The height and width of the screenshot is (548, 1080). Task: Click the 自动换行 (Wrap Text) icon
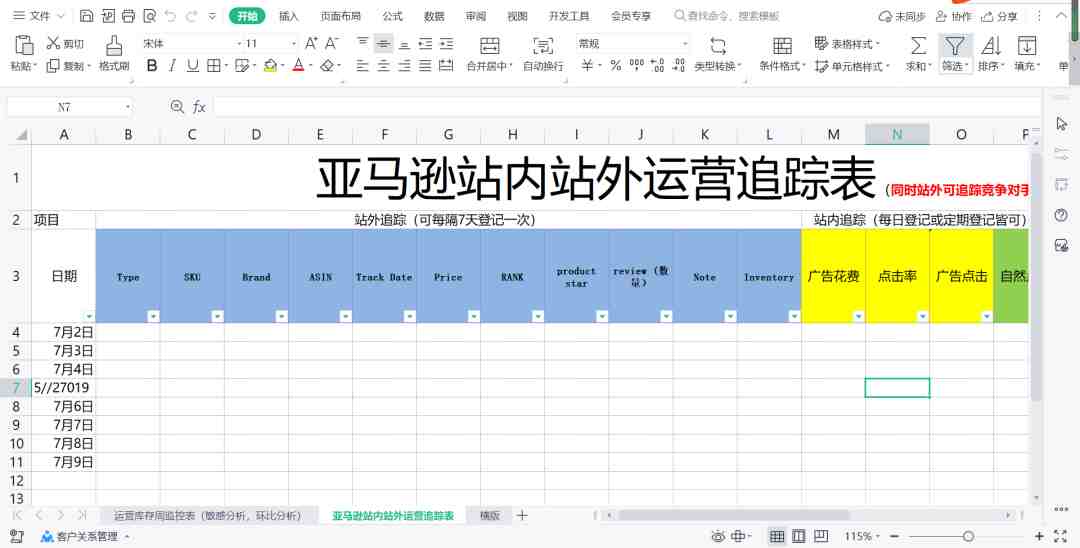click(x=543, y=46)
